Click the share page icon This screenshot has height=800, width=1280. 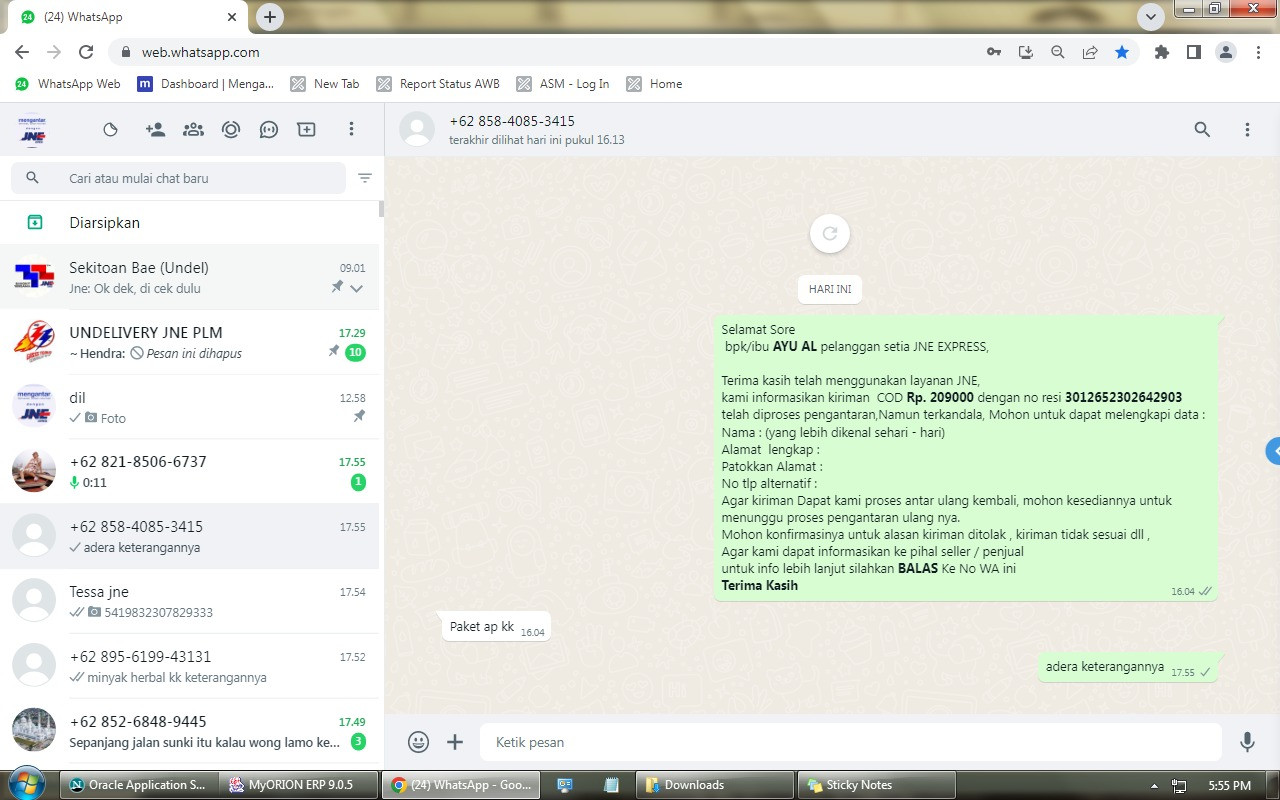tap(1090, 52)
